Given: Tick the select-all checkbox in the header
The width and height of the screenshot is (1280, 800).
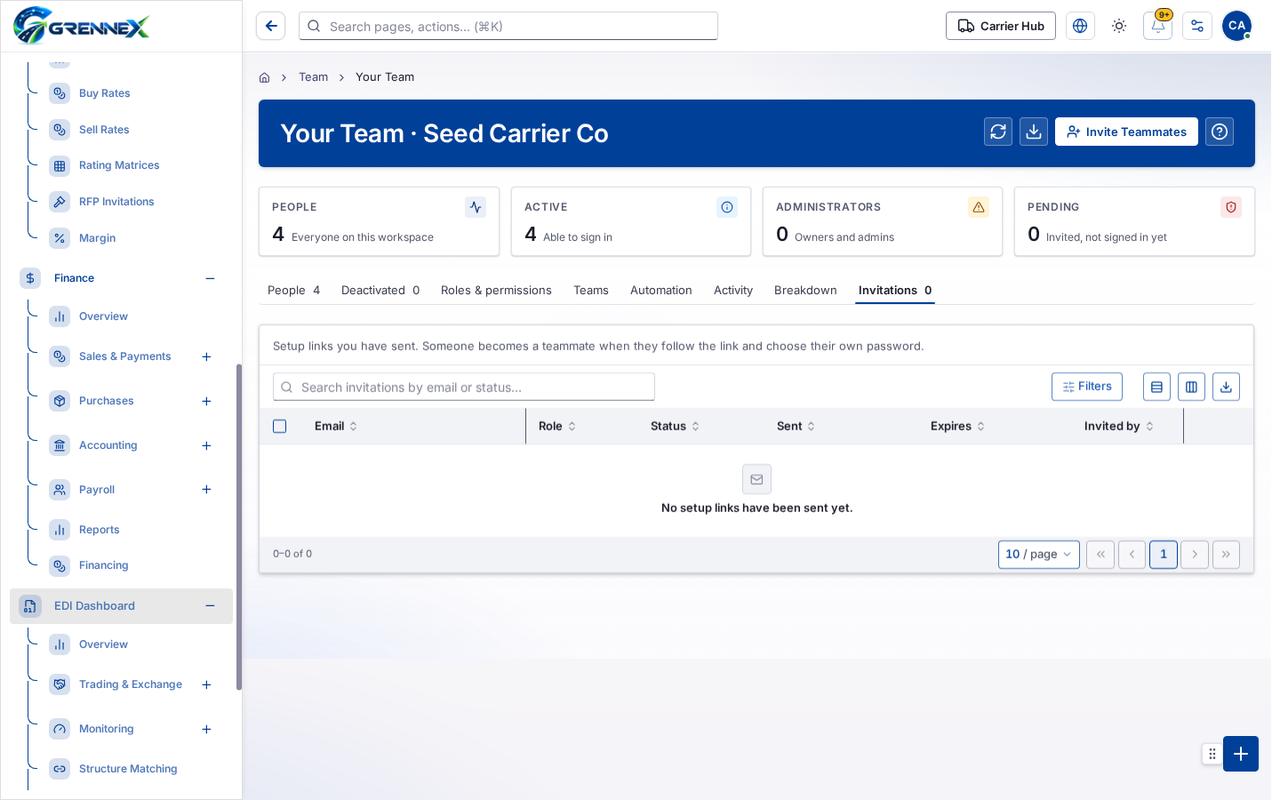Looking at the screenshot, I should pos(280,426).
